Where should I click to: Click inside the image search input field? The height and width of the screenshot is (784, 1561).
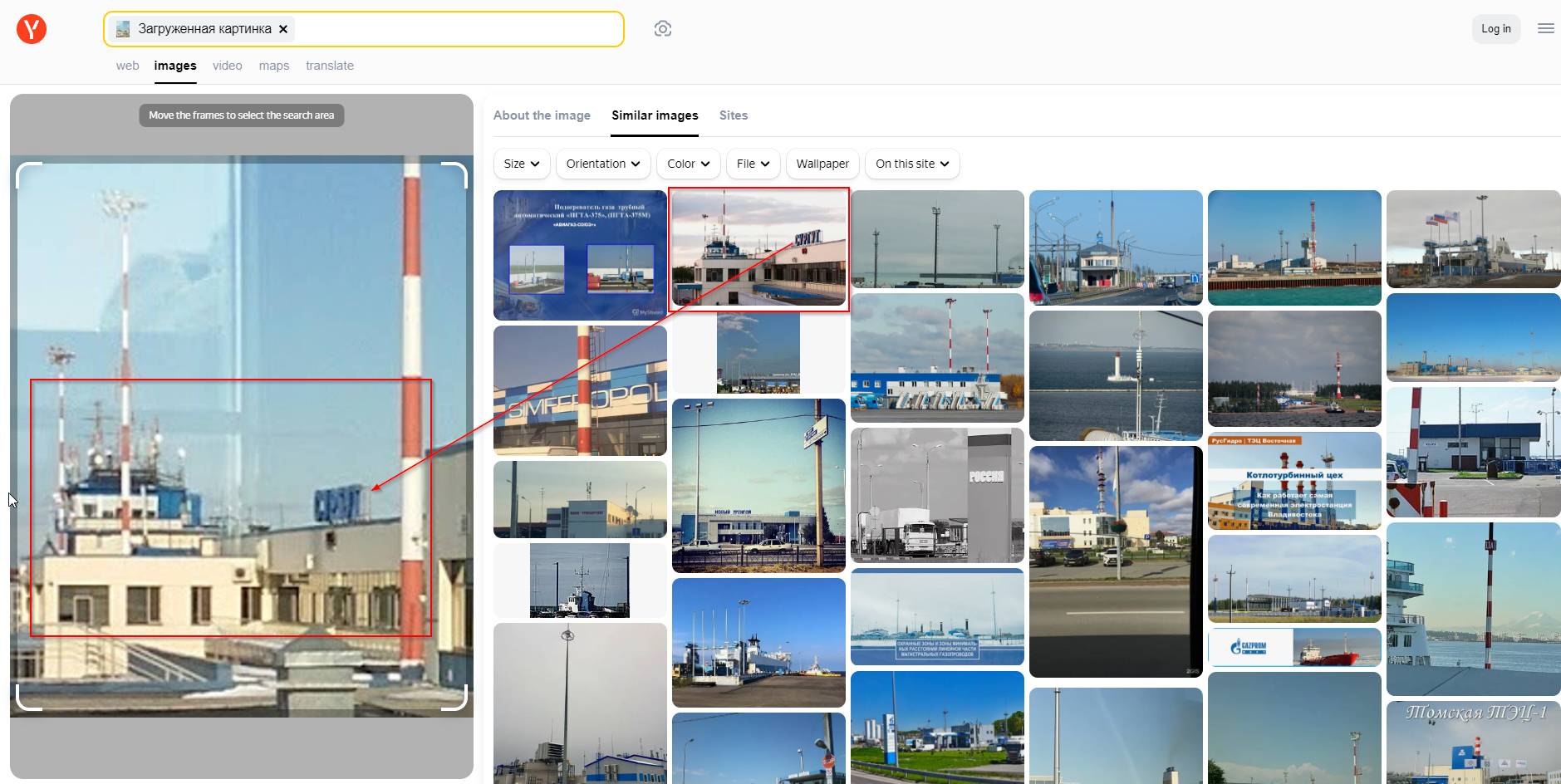pyautogui.click(x=457, y=29)
